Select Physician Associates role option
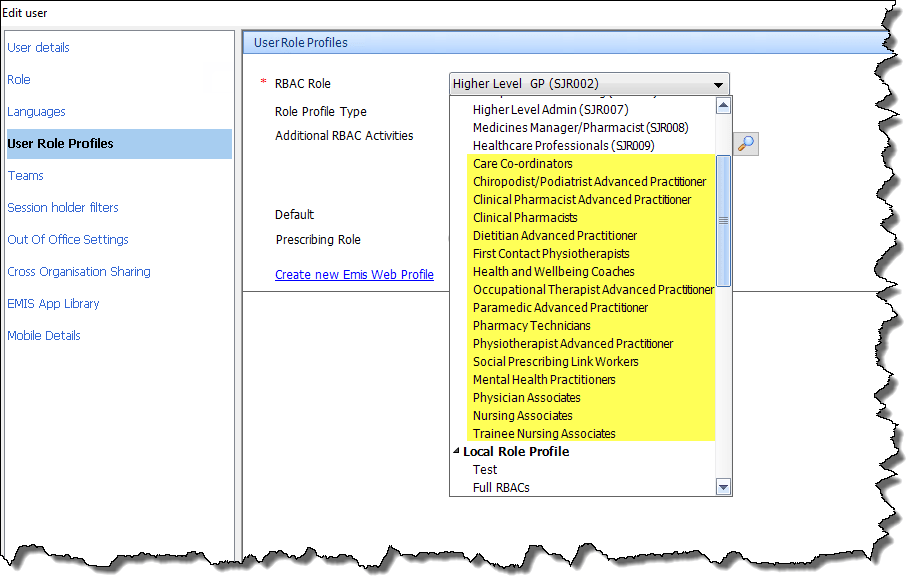The image size is (909, 581). point(527,398)
